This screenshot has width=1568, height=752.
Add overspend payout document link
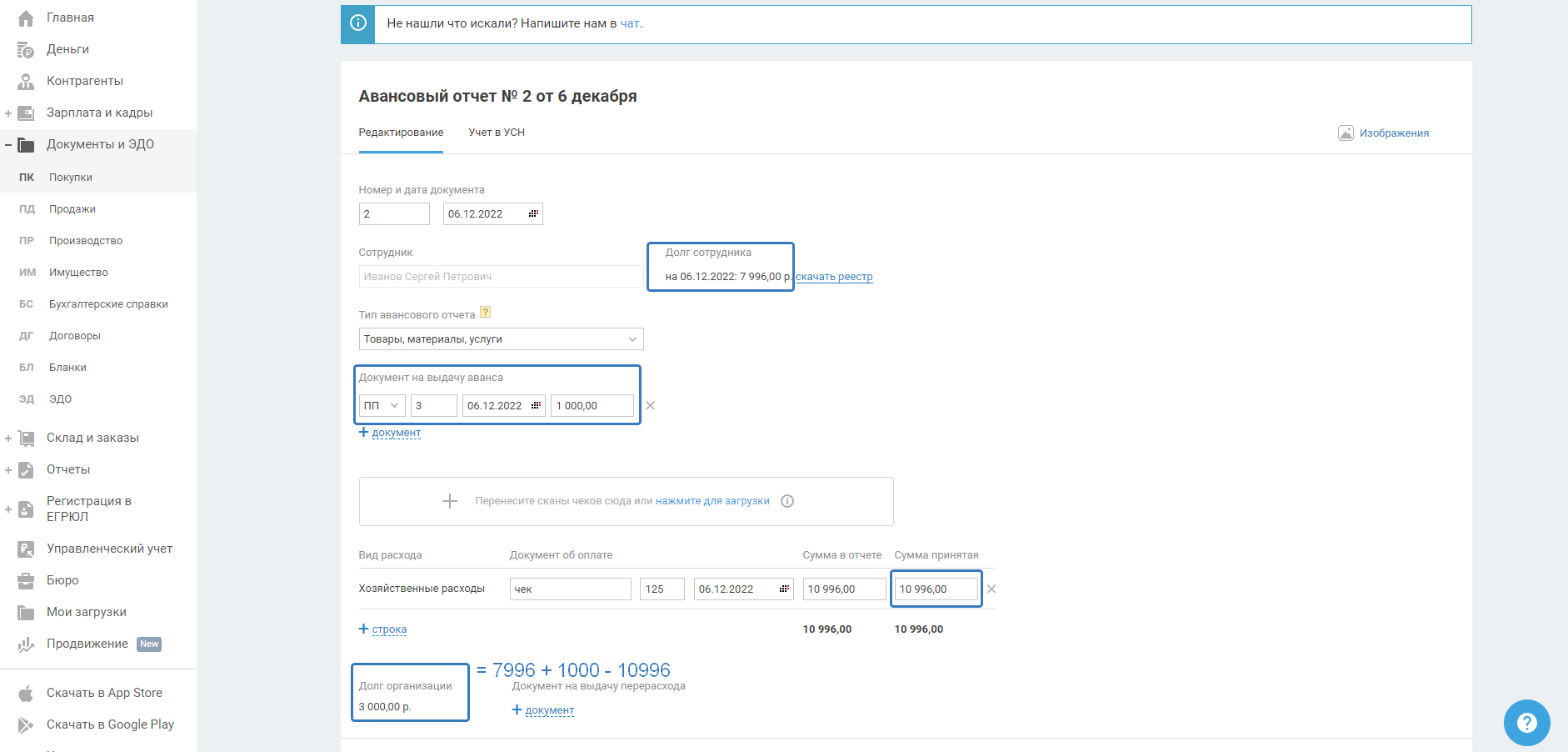pyautogui.click(x=543, y=710)
